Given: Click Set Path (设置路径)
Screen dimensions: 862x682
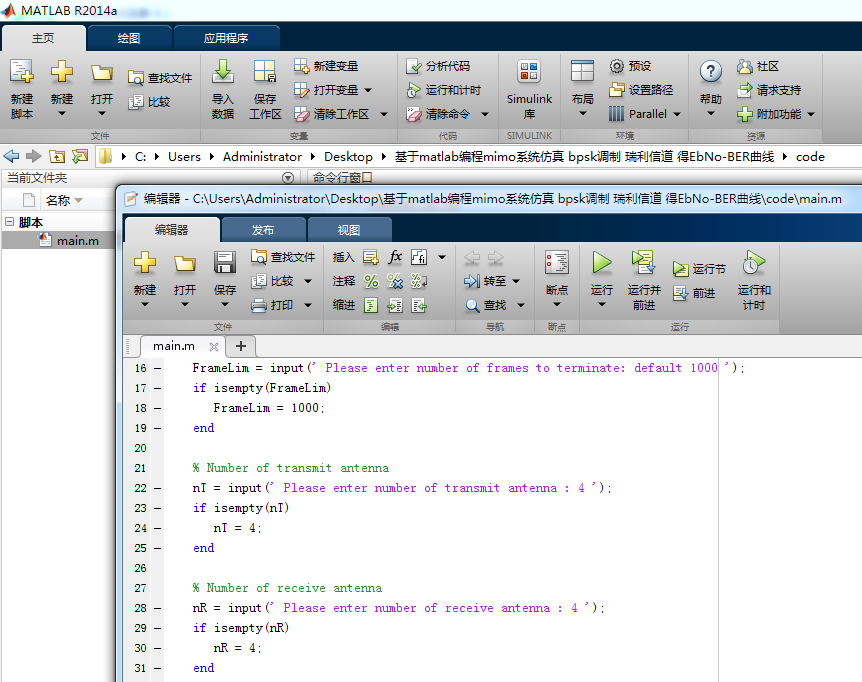Looking at the screenshot, I should coord(641,90).
